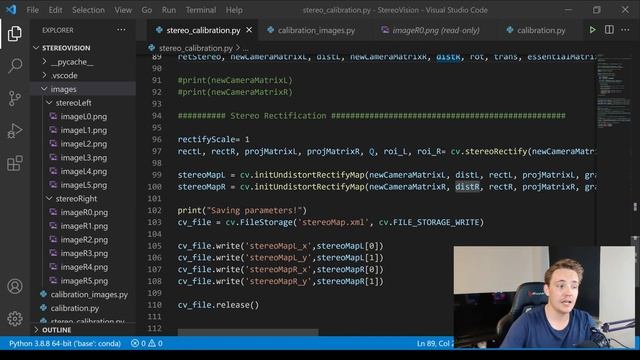Open imageR5.png in the explorer
The width and height of the screenshot is (640, 360).
click(x=84, y=281)
